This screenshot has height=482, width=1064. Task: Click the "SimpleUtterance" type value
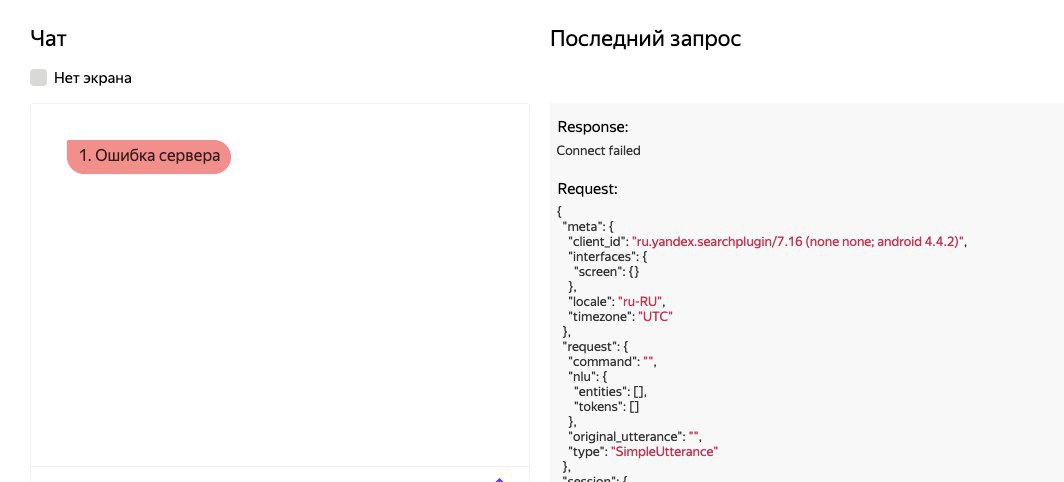pos(664,451)
